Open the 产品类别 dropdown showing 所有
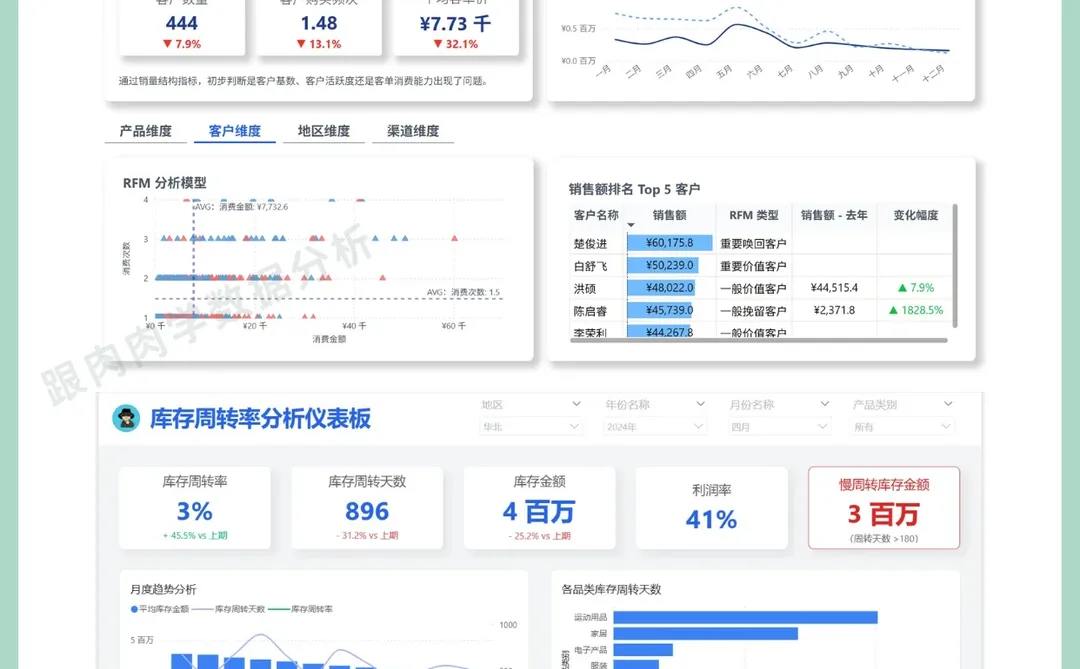This screenshot has height=669, width=1080. (901, 425)
